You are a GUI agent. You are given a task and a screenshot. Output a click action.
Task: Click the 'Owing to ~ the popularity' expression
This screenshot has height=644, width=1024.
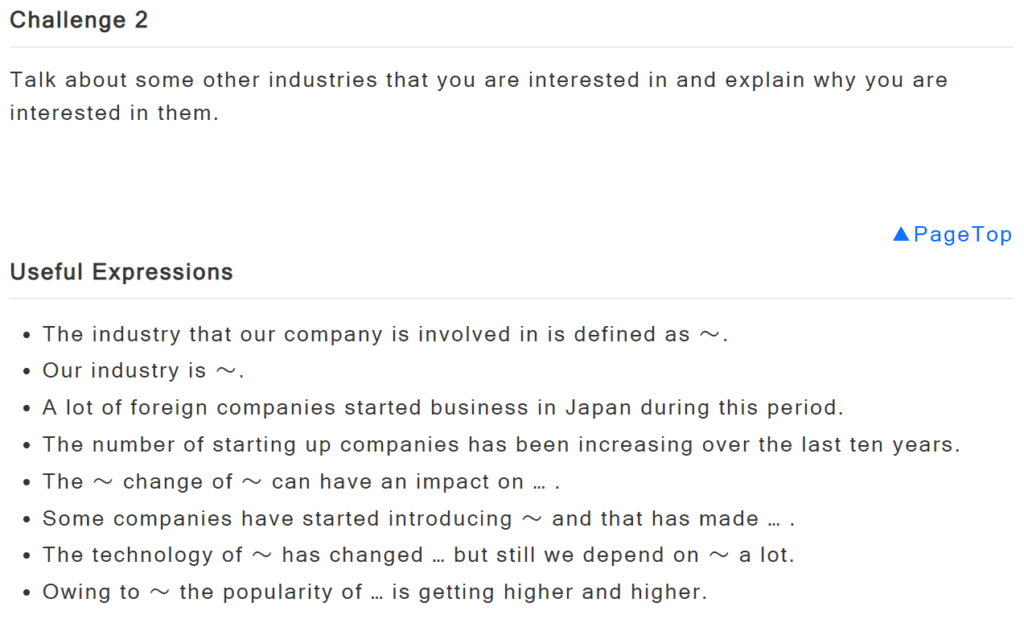(375, 592)
